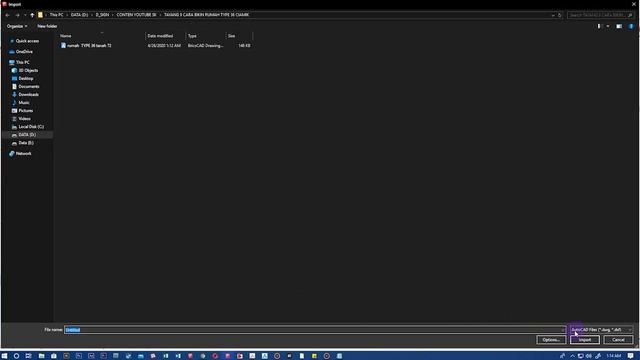
Task: Open the AutoCAD Files type dropdown
Action: (x=602, y=330)
